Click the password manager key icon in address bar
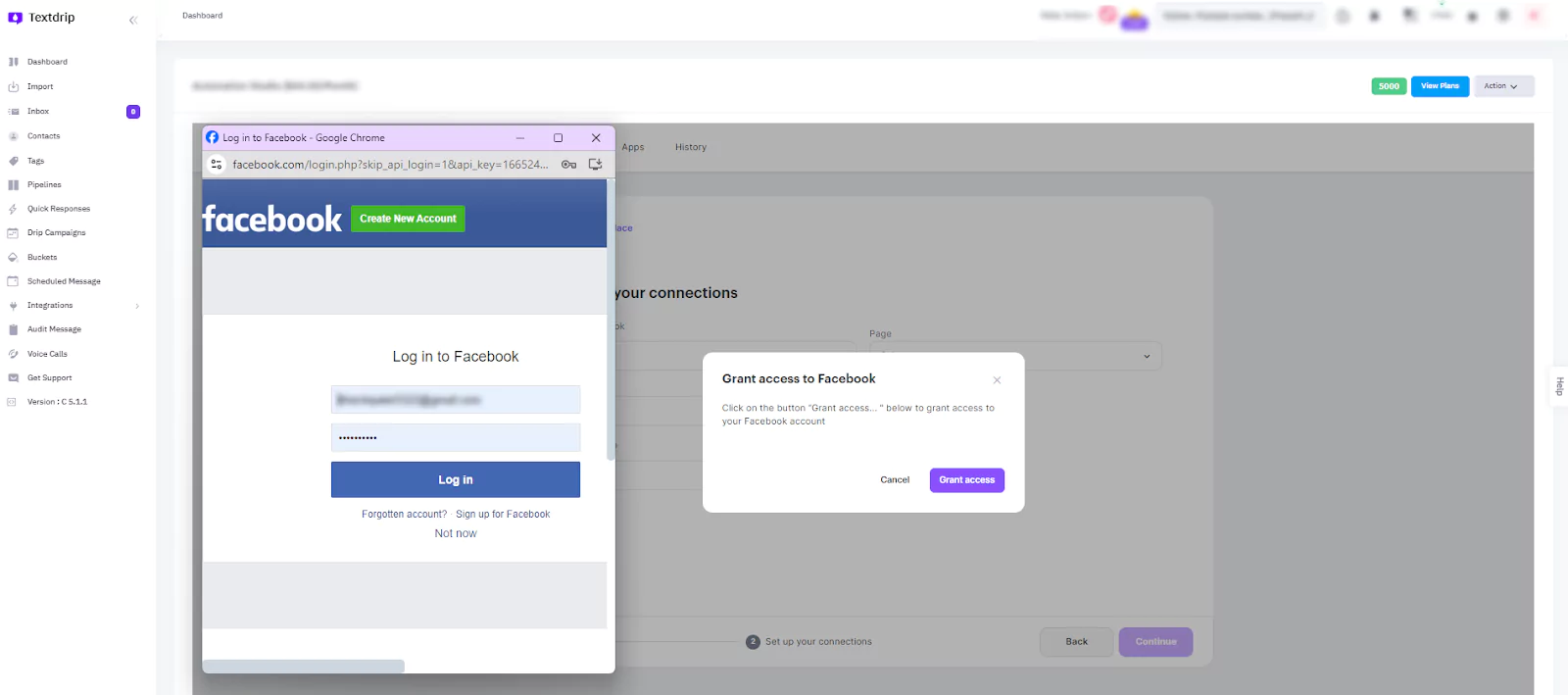The width and height of the screenshot is (1568, 695). 568,165
